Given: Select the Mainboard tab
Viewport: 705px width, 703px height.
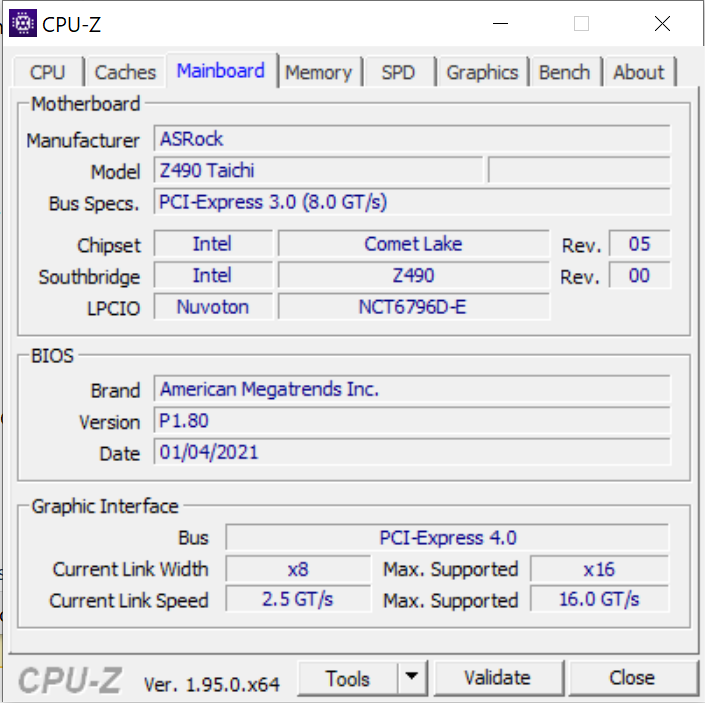Looking at the screenshot, I should click(221, 71).
